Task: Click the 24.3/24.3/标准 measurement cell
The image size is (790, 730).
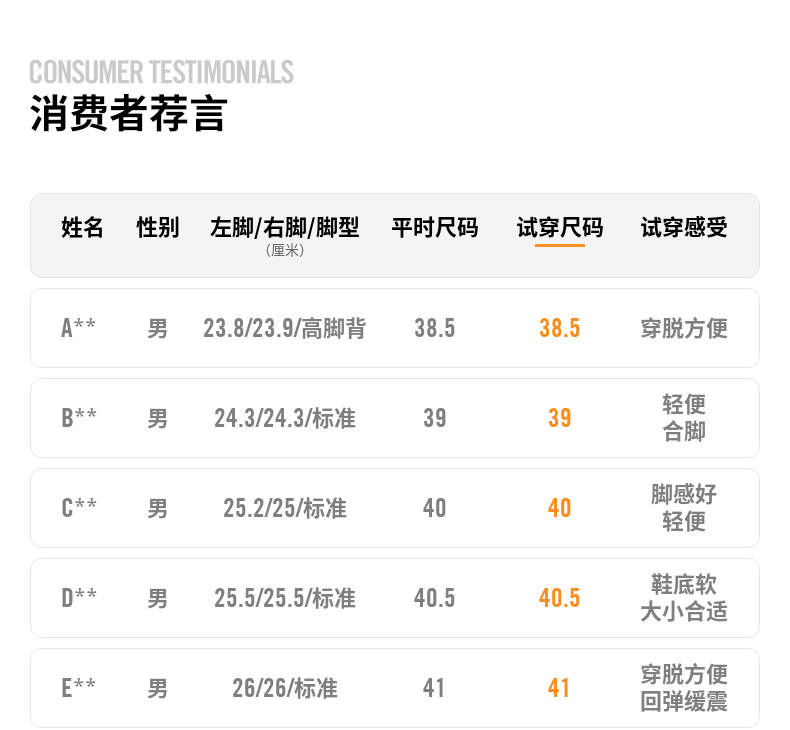Action: pyautogui.click(x=285, y=418)
